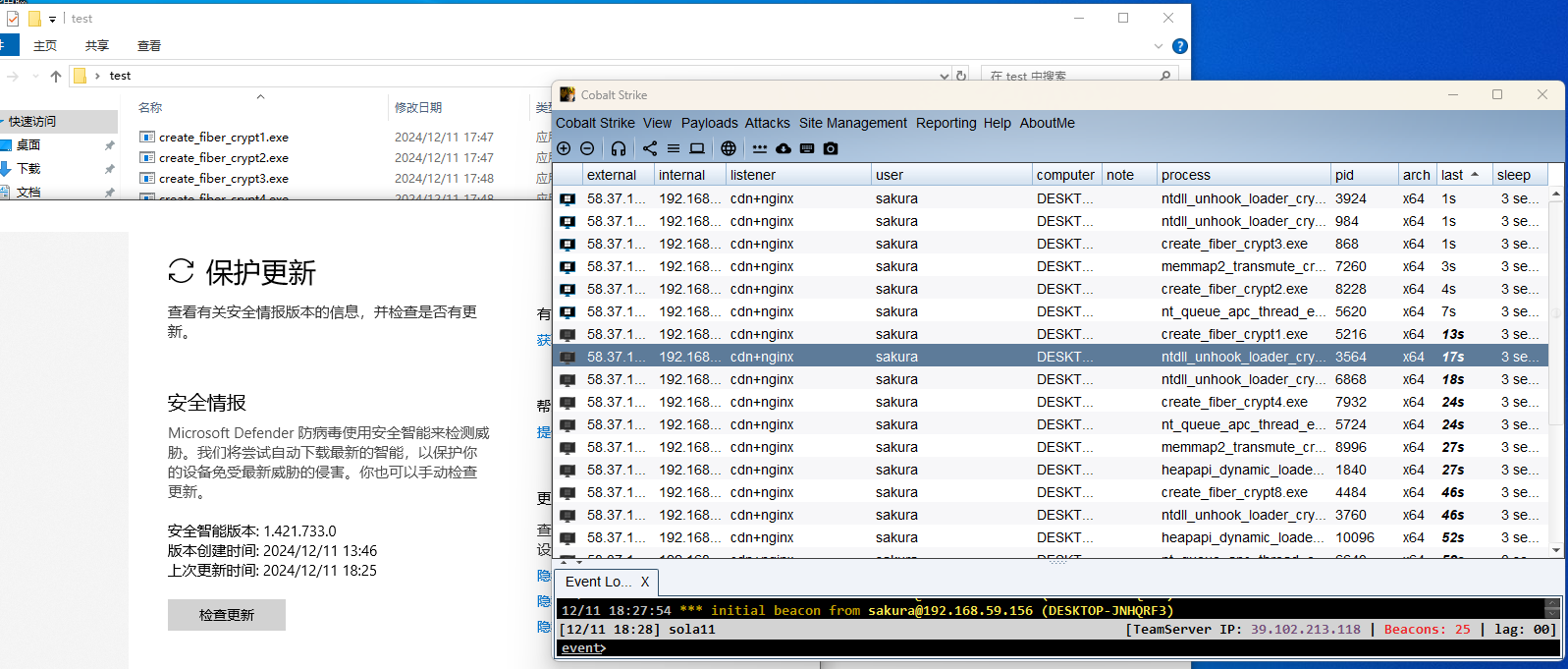Open screenshots with the camera icon

click(x=831, y=148)
